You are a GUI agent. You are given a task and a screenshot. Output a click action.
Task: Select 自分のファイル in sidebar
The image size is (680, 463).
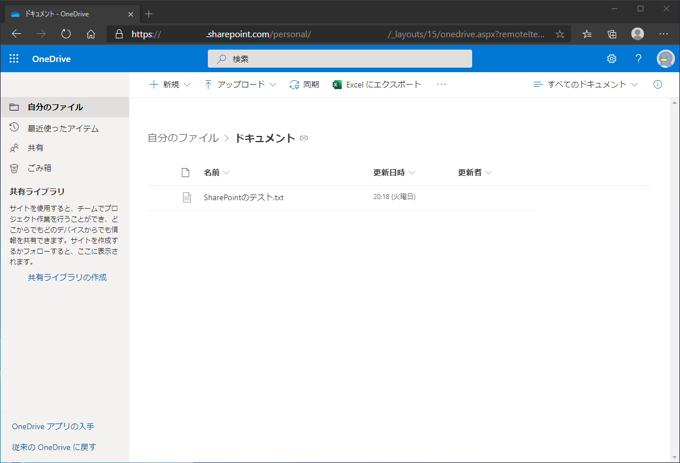coord(65,107)
